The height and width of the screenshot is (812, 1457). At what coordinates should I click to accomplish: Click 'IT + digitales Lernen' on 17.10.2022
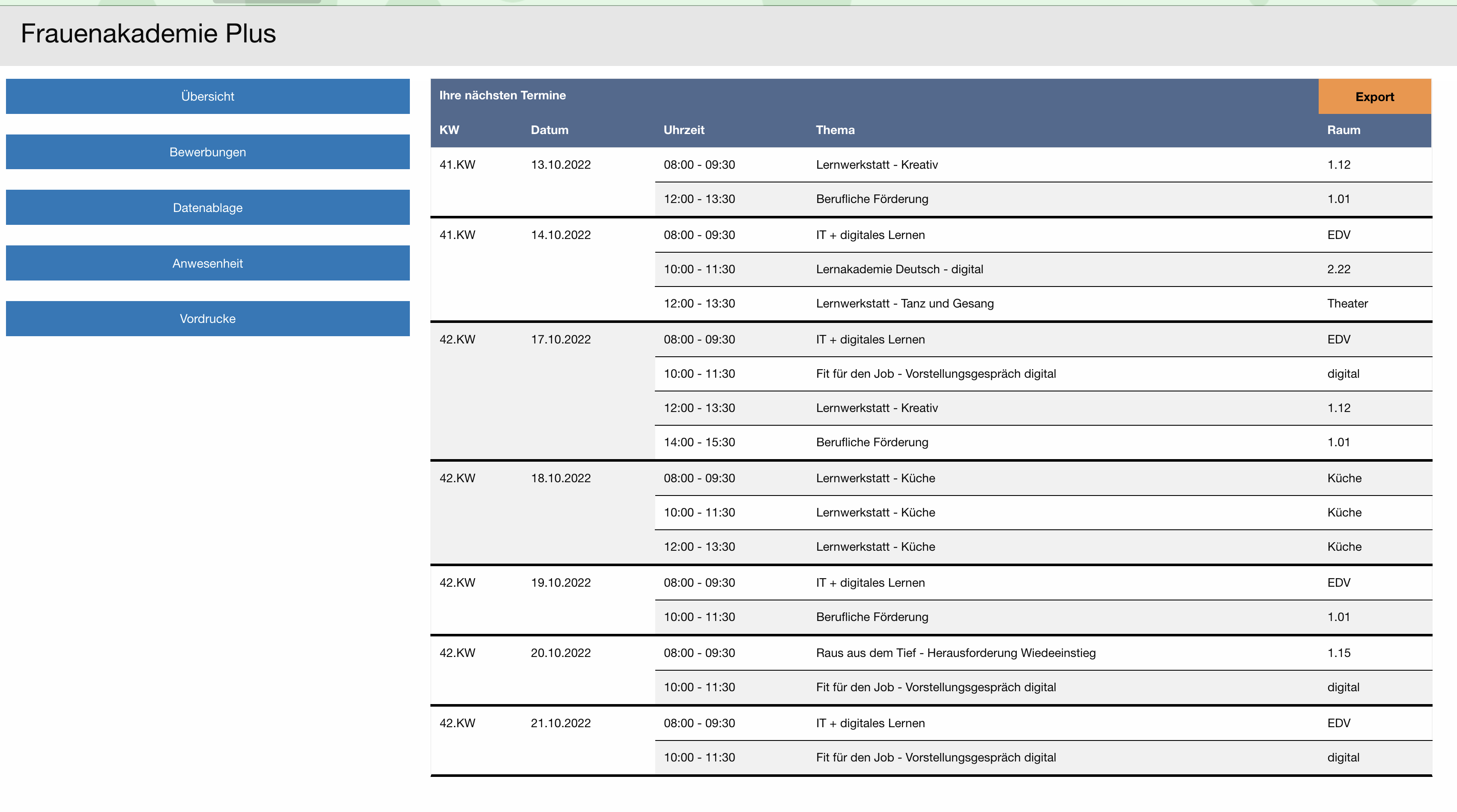(870, 339)
